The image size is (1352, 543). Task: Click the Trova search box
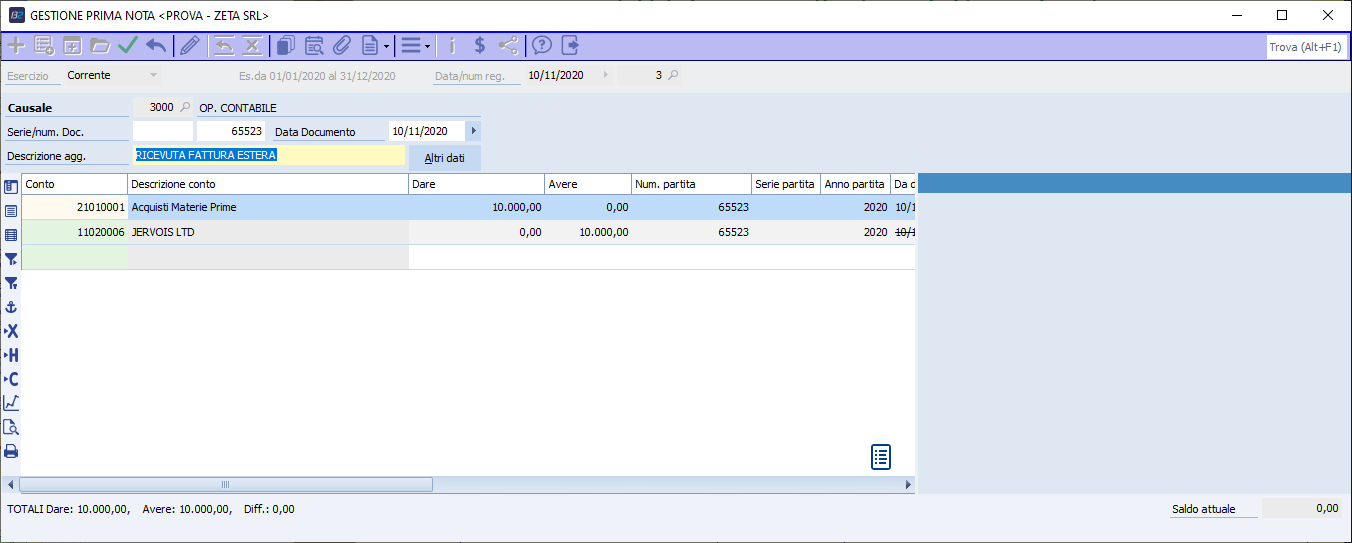1305,47
